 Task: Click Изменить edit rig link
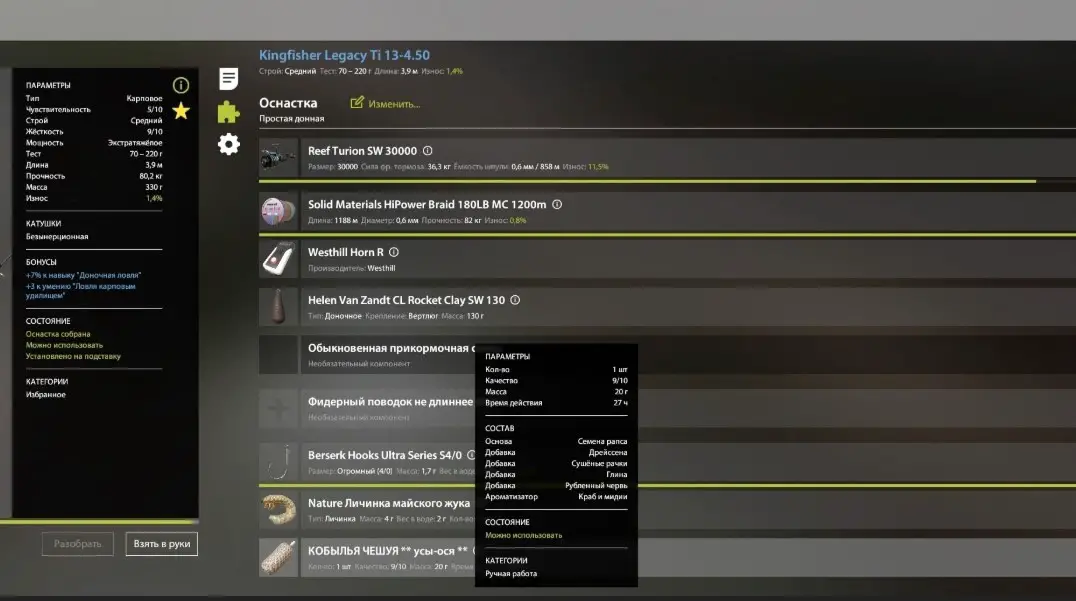[385, 104]
